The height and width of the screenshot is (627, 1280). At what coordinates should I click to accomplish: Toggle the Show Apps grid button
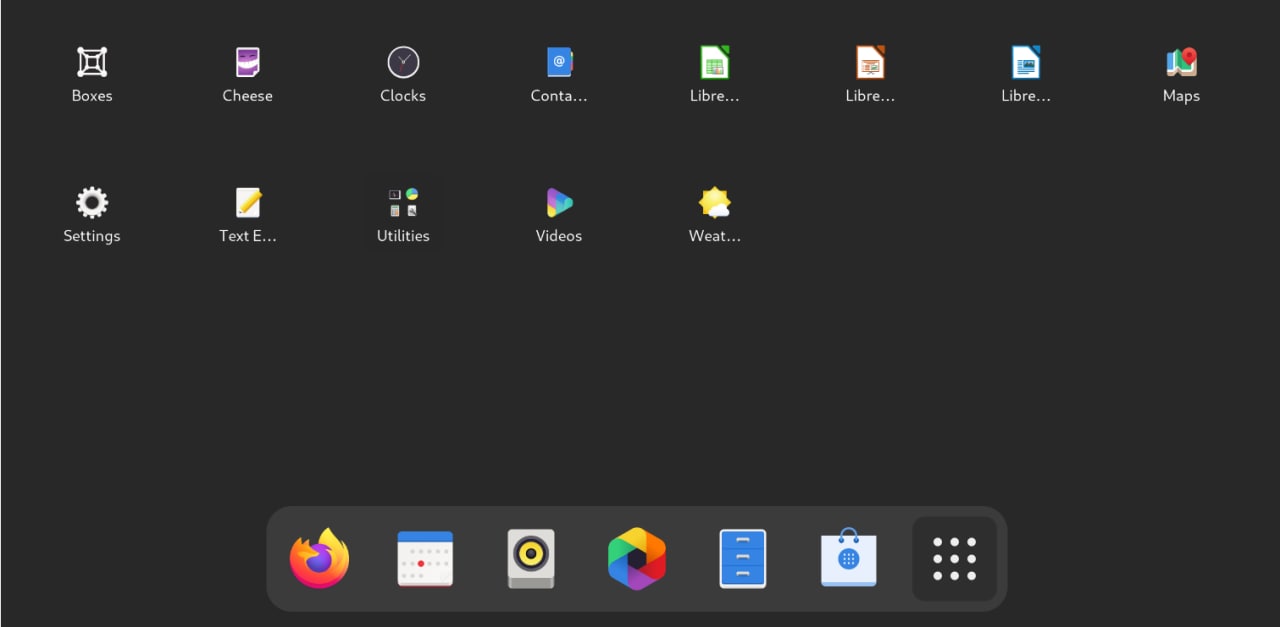955,558
